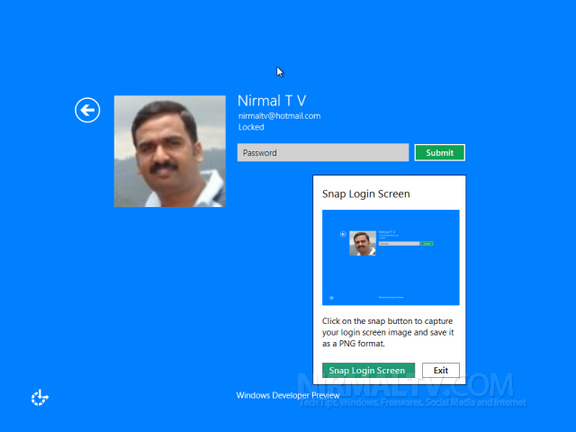Viewport: 576px width, 432px height.
Task: Click the circled back arrow icon
Action: tap(87, 110)
